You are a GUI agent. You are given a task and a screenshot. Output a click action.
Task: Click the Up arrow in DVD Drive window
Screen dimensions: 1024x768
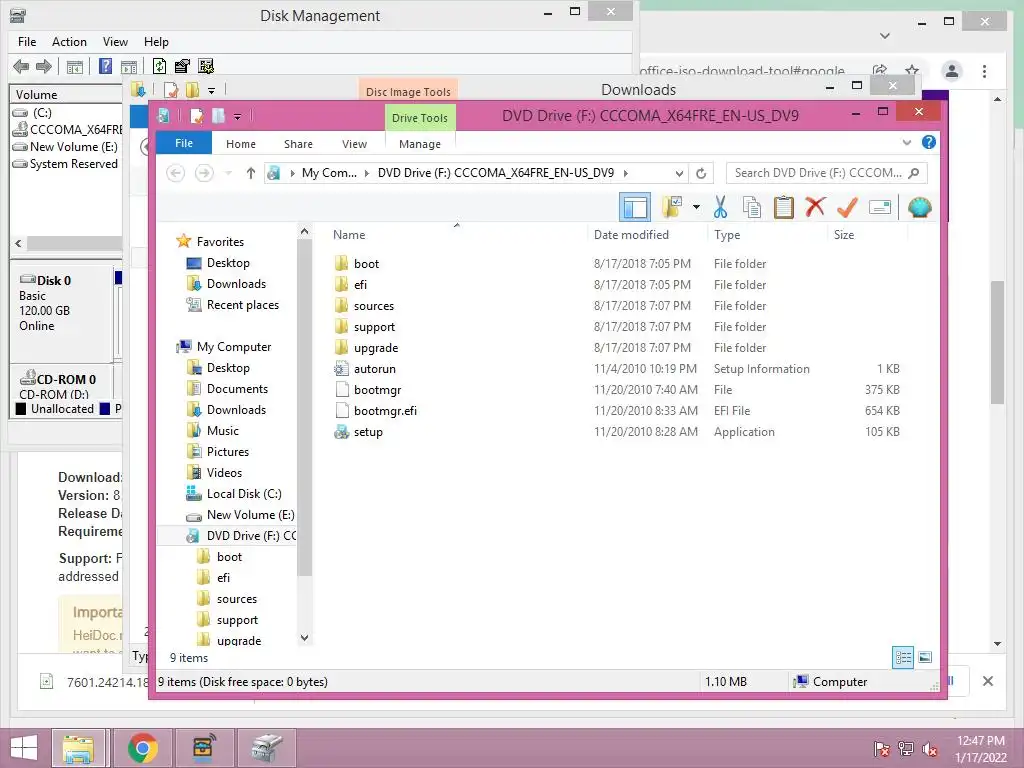(251, 173)
